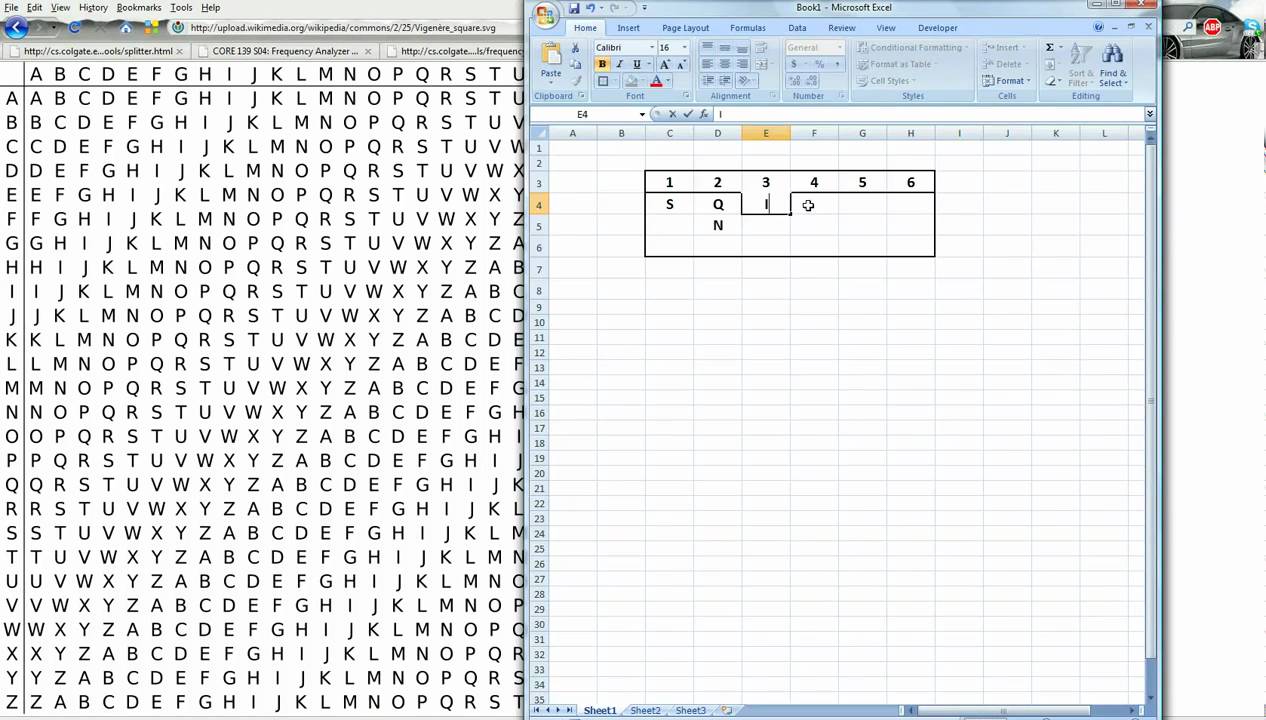This screenshot has height=720, width=1266.
Task: Click the Grow Font icon
Action: click(664, 64)
